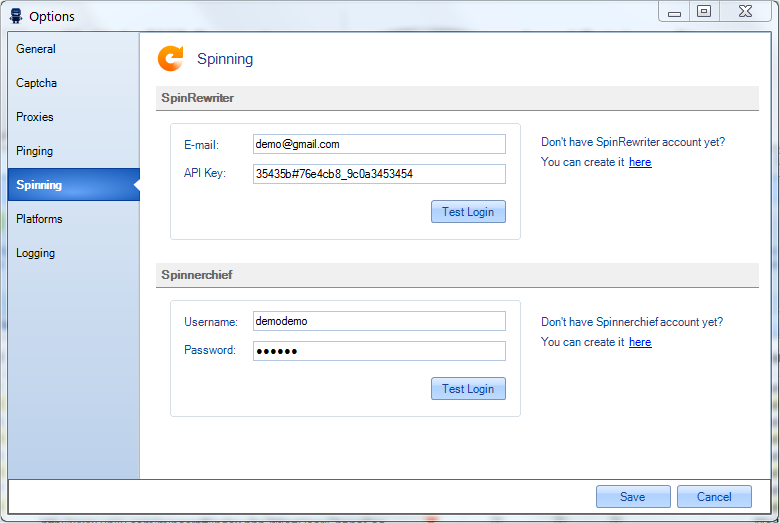Screen dimensions: 780x523
Task: Save the options
Action: [x=633, y=497]
